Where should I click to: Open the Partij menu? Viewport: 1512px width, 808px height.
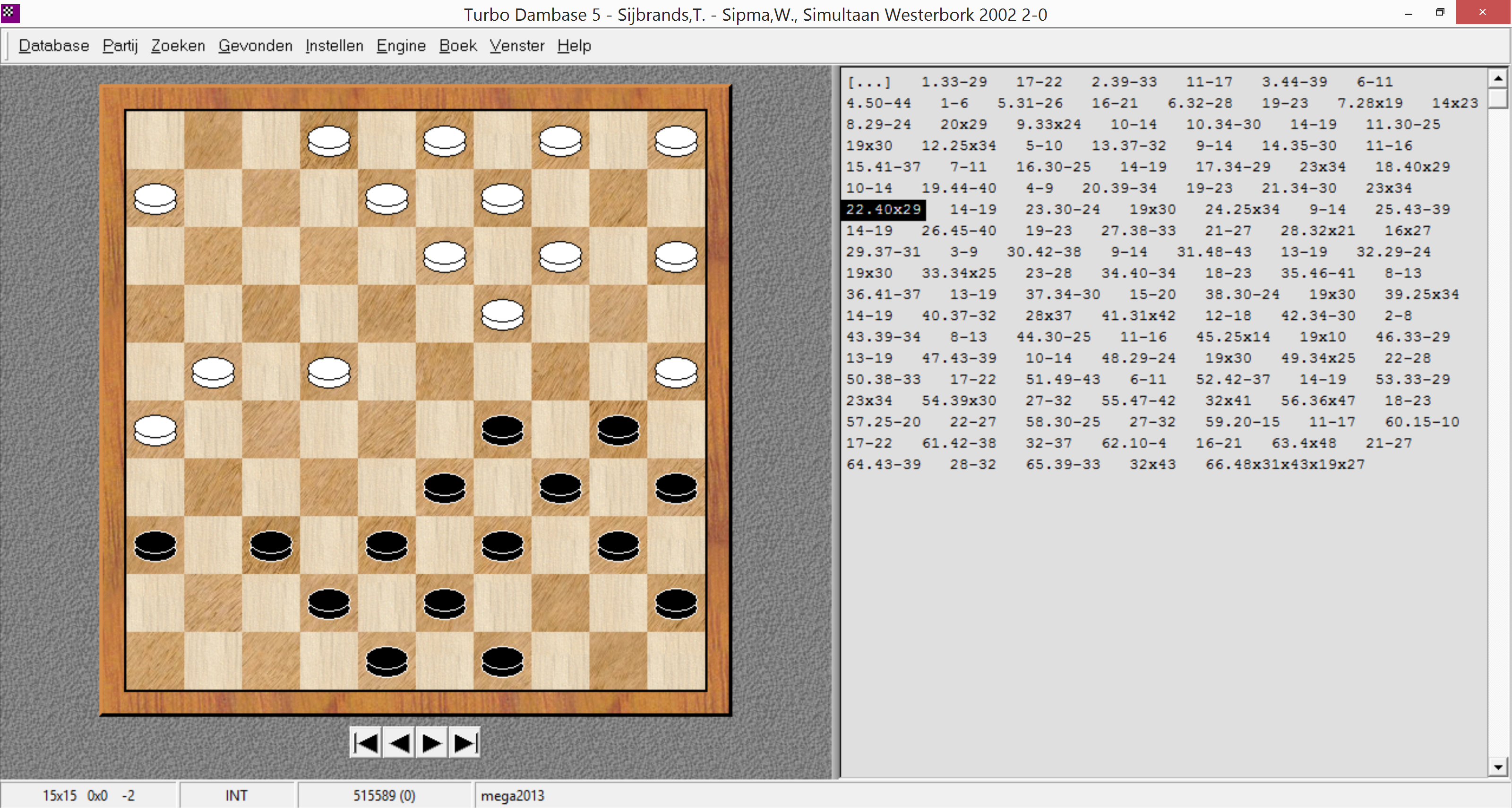tap(120, 46)
